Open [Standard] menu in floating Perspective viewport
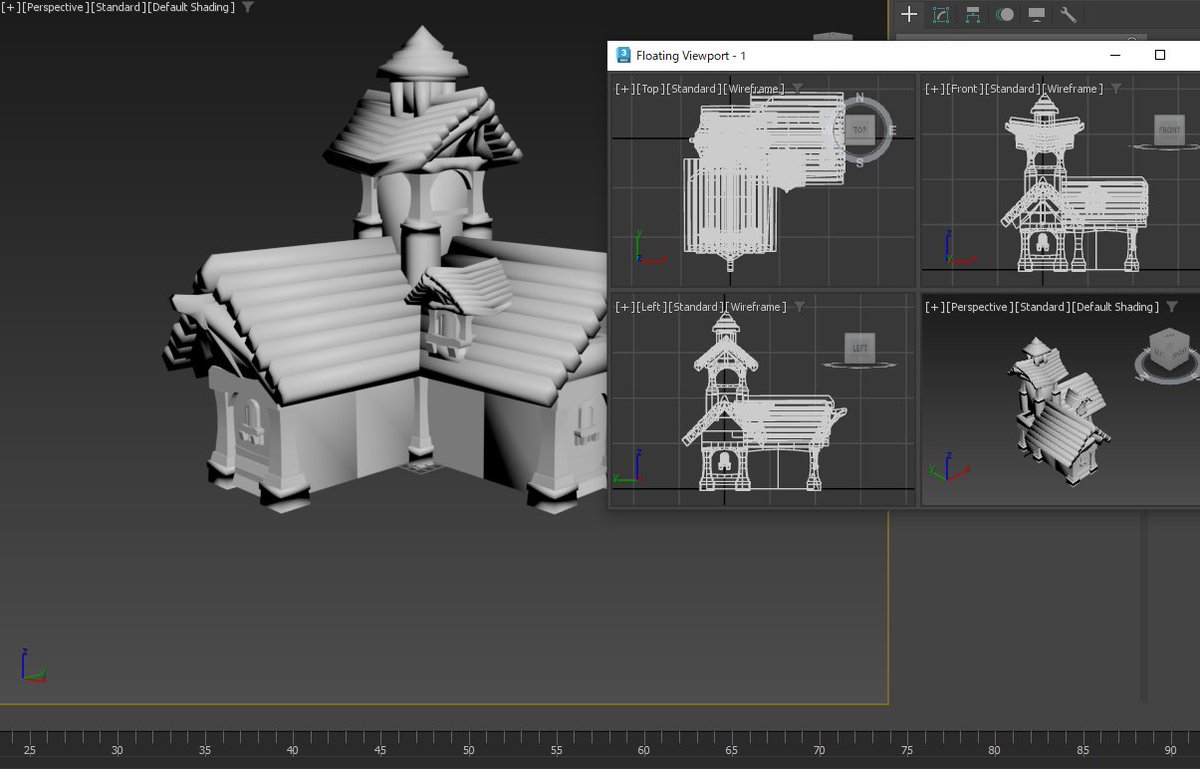 1041,307
